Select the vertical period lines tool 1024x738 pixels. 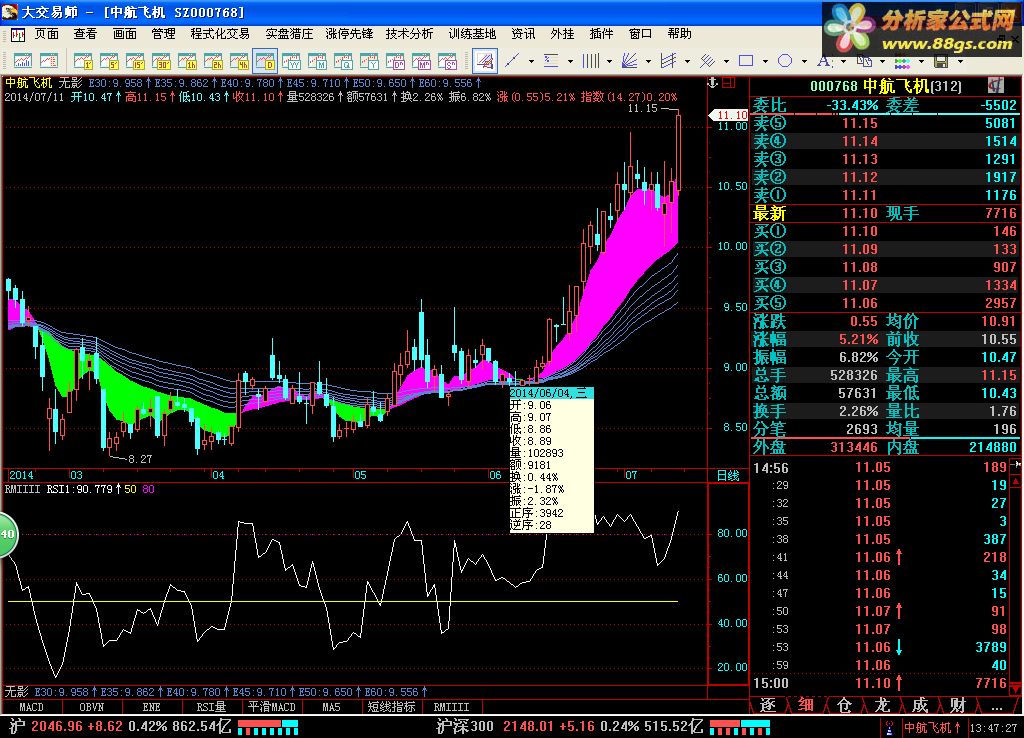[x=591, y=61]
